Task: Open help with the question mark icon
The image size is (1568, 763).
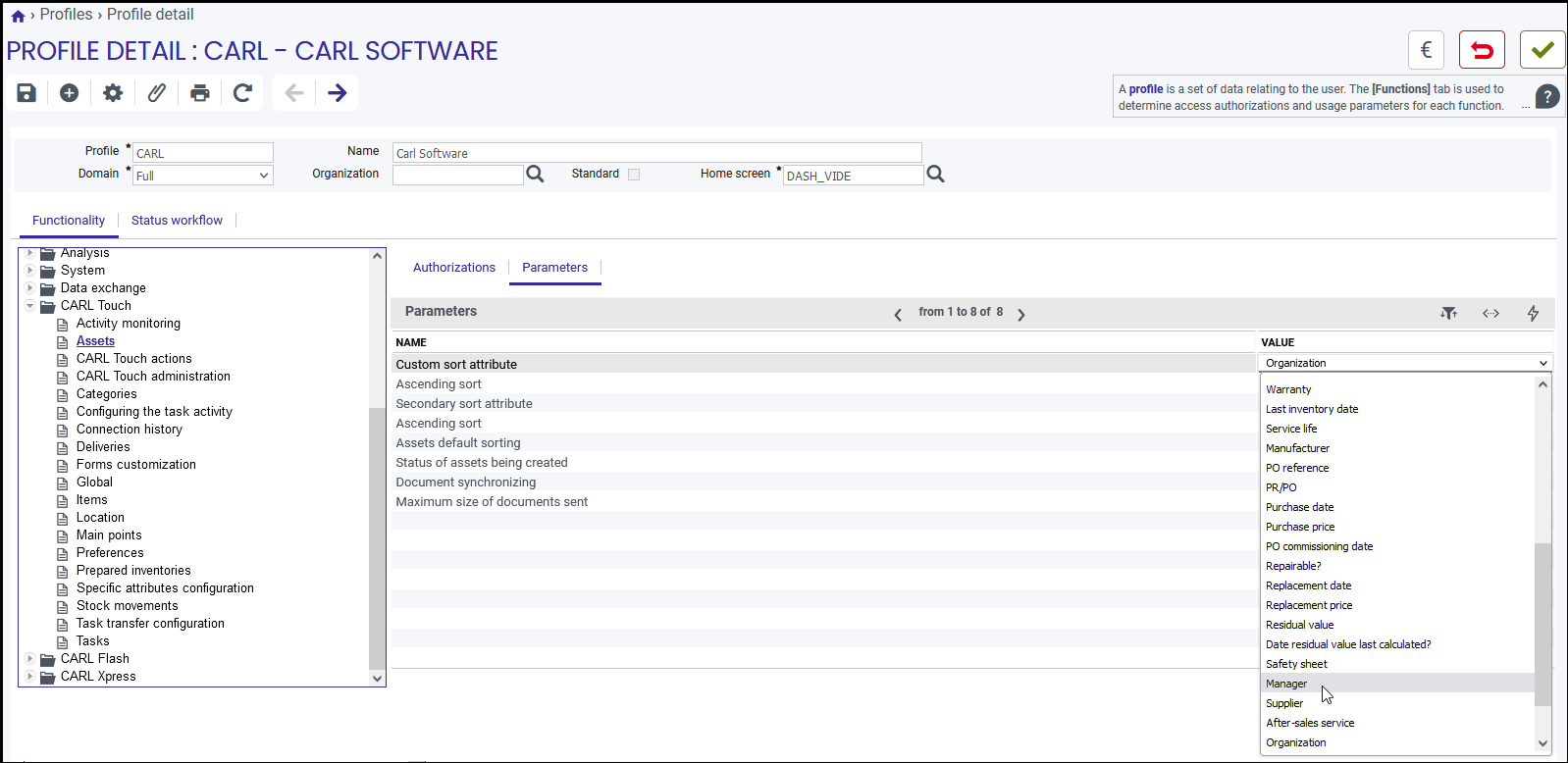Action: [1547, 96]
